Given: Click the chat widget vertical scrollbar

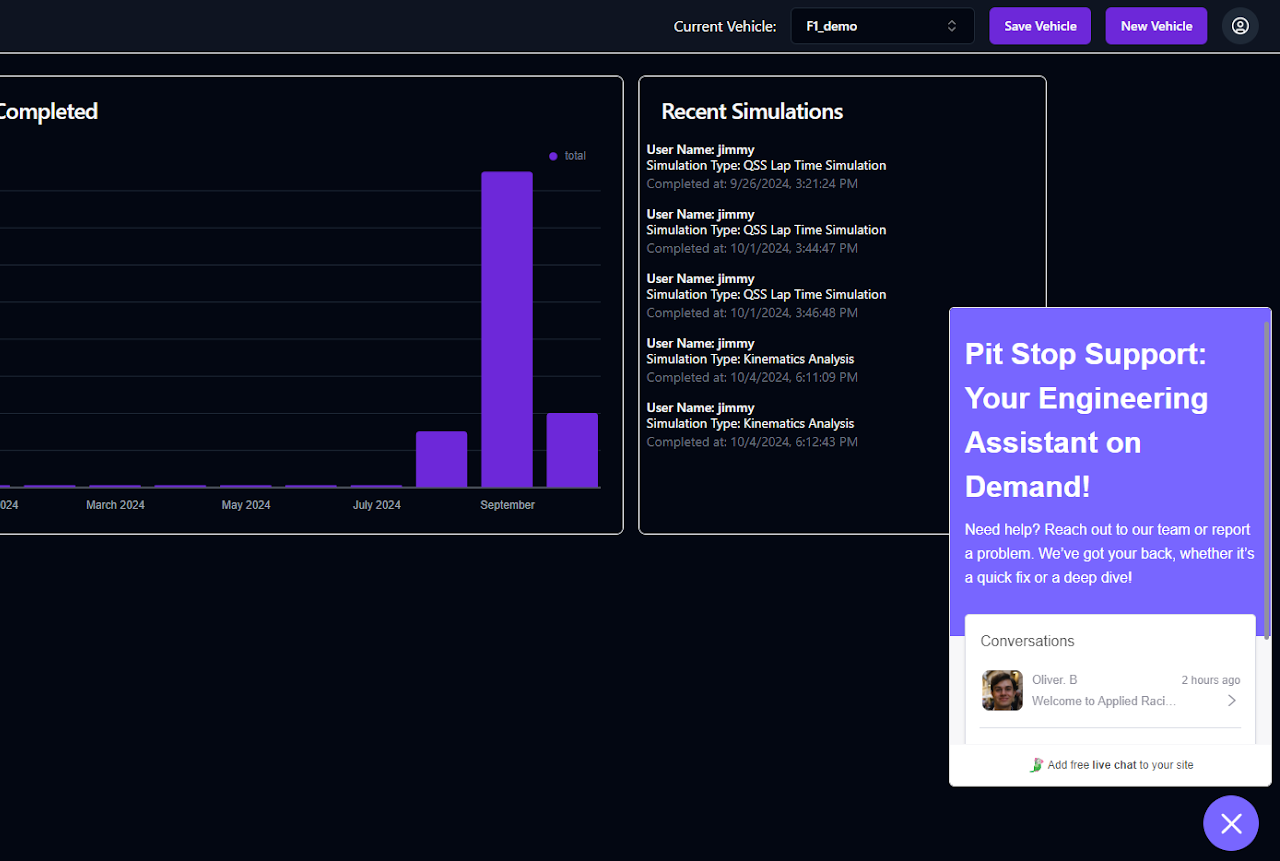Looking at the screenshot, I should click(1267, 480).
